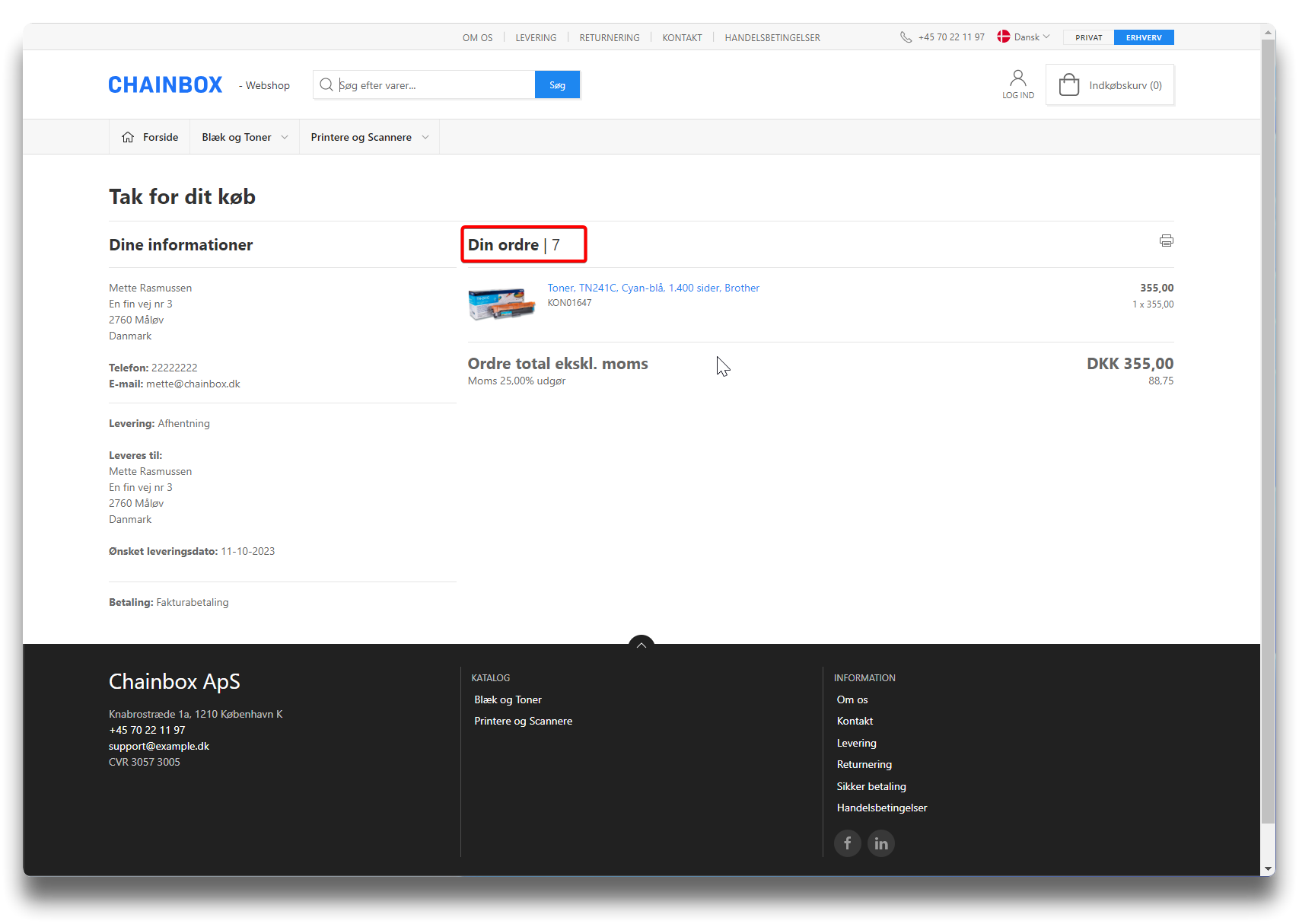1299x924 pixels.
Task: Open the Facebook social icon
Action: [x=847, y=843]
